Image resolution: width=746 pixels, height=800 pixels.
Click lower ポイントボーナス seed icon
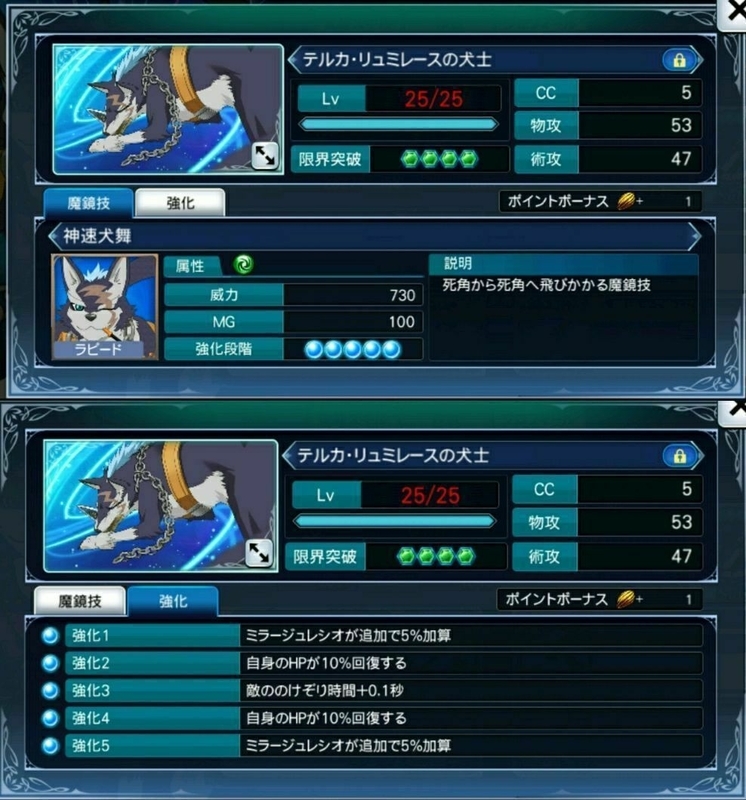point(626,599)
